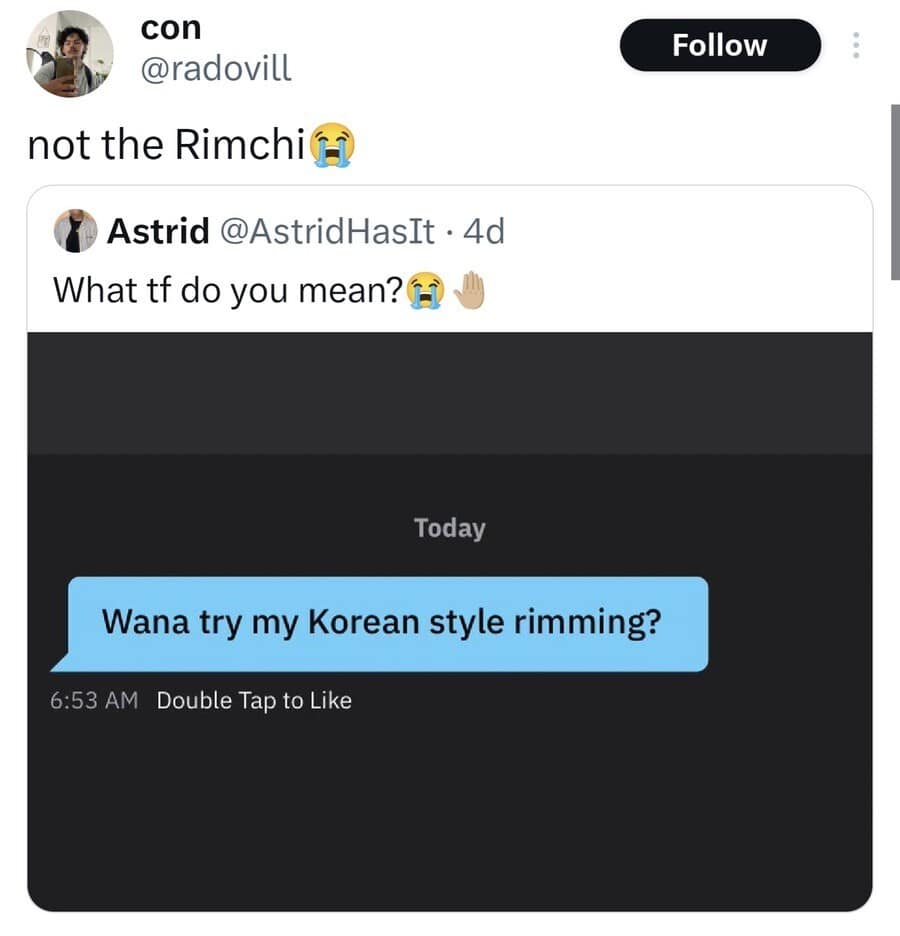Click the tweet text not the Rimchi
This screenshot has height=936, width=900.
click(165, 144)
